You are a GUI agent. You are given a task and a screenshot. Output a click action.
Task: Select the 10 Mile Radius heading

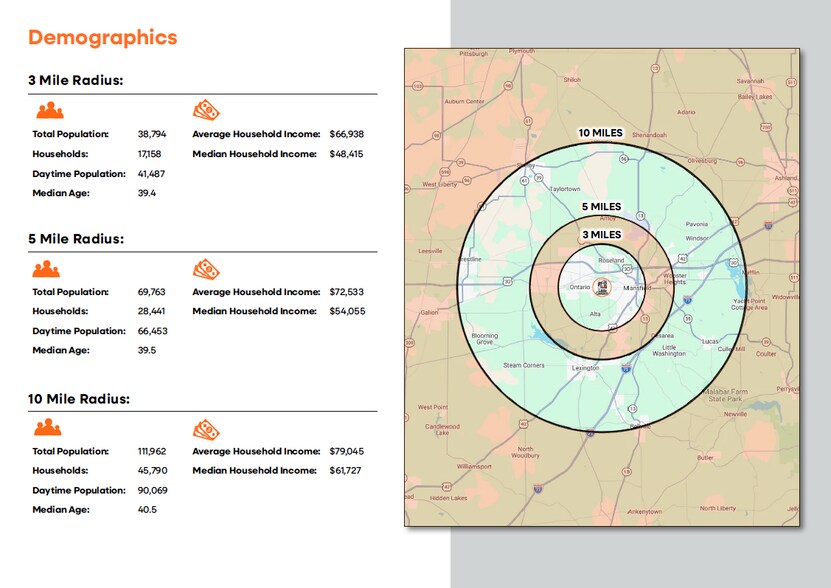click(x=79, y=399)
